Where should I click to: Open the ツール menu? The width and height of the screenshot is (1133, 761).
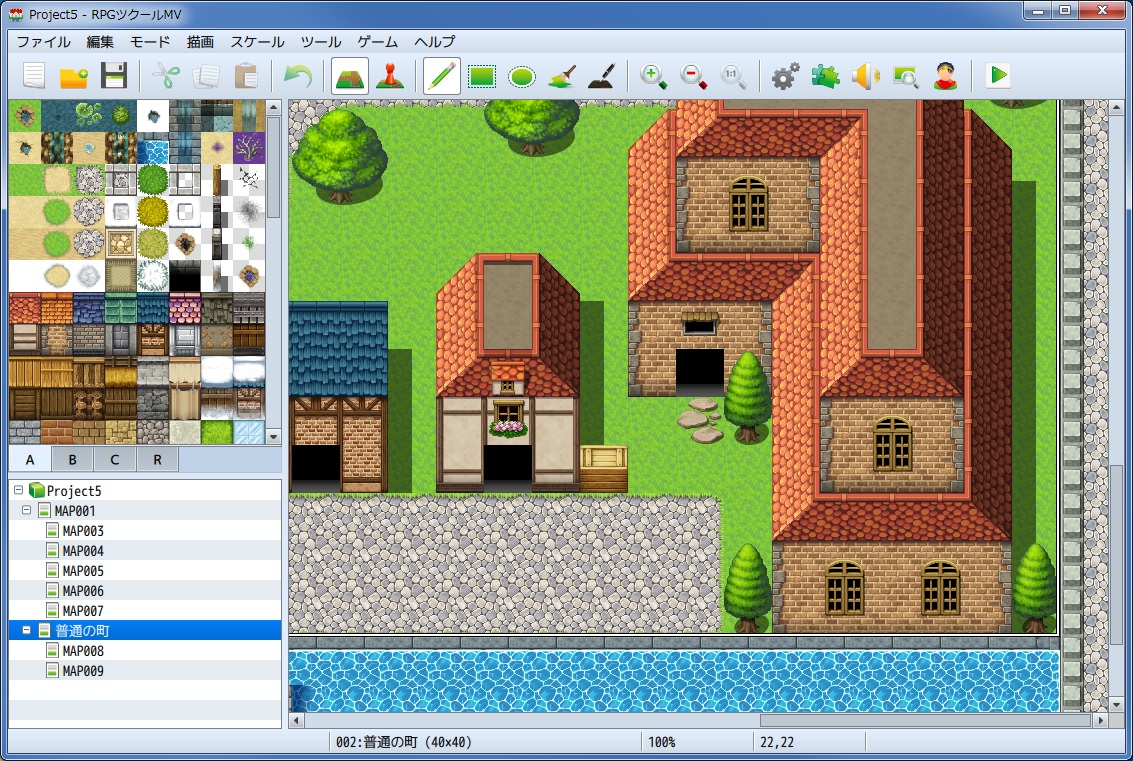coord(321,42)
